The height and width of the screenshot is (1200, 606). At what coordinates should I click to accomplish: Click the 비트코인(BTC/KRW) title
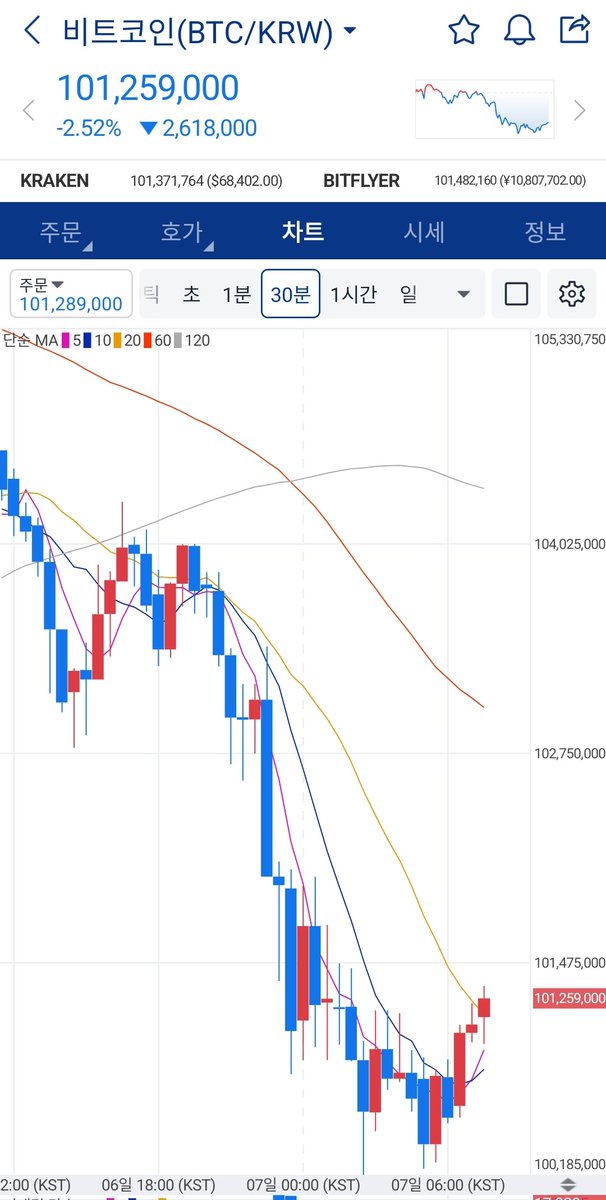tap(197, 32)
